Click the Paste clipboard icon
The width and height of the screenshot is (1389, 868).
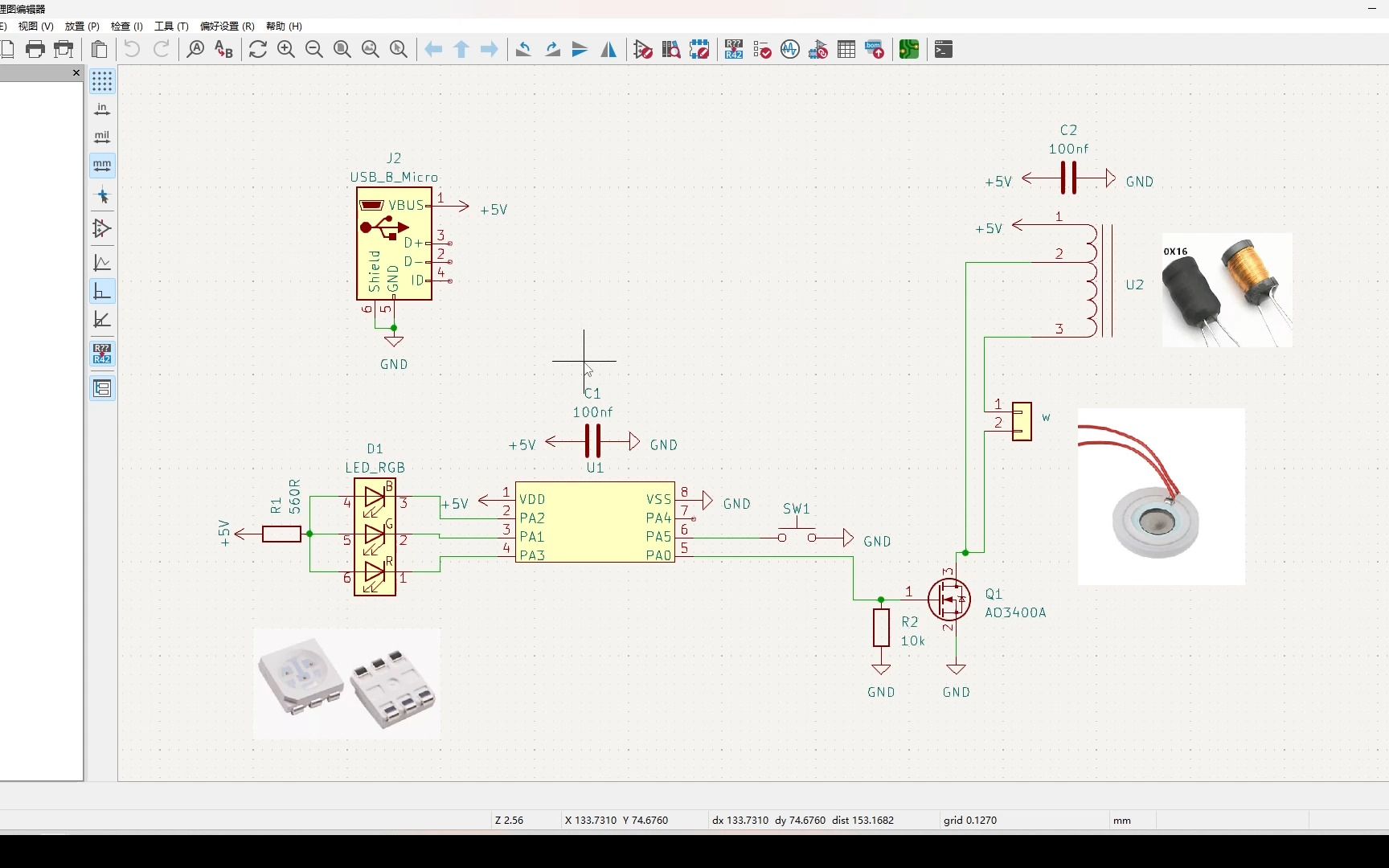point(99,50)
